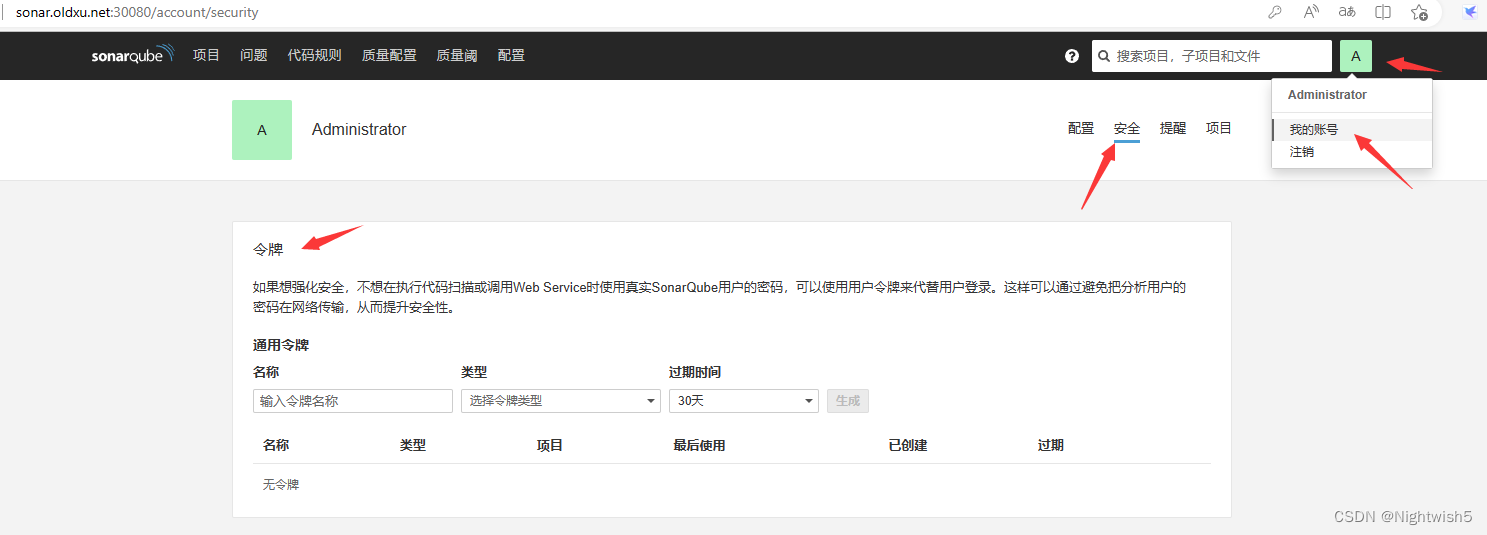Open the 质量阈 navigation menu

tap(456, 55)
